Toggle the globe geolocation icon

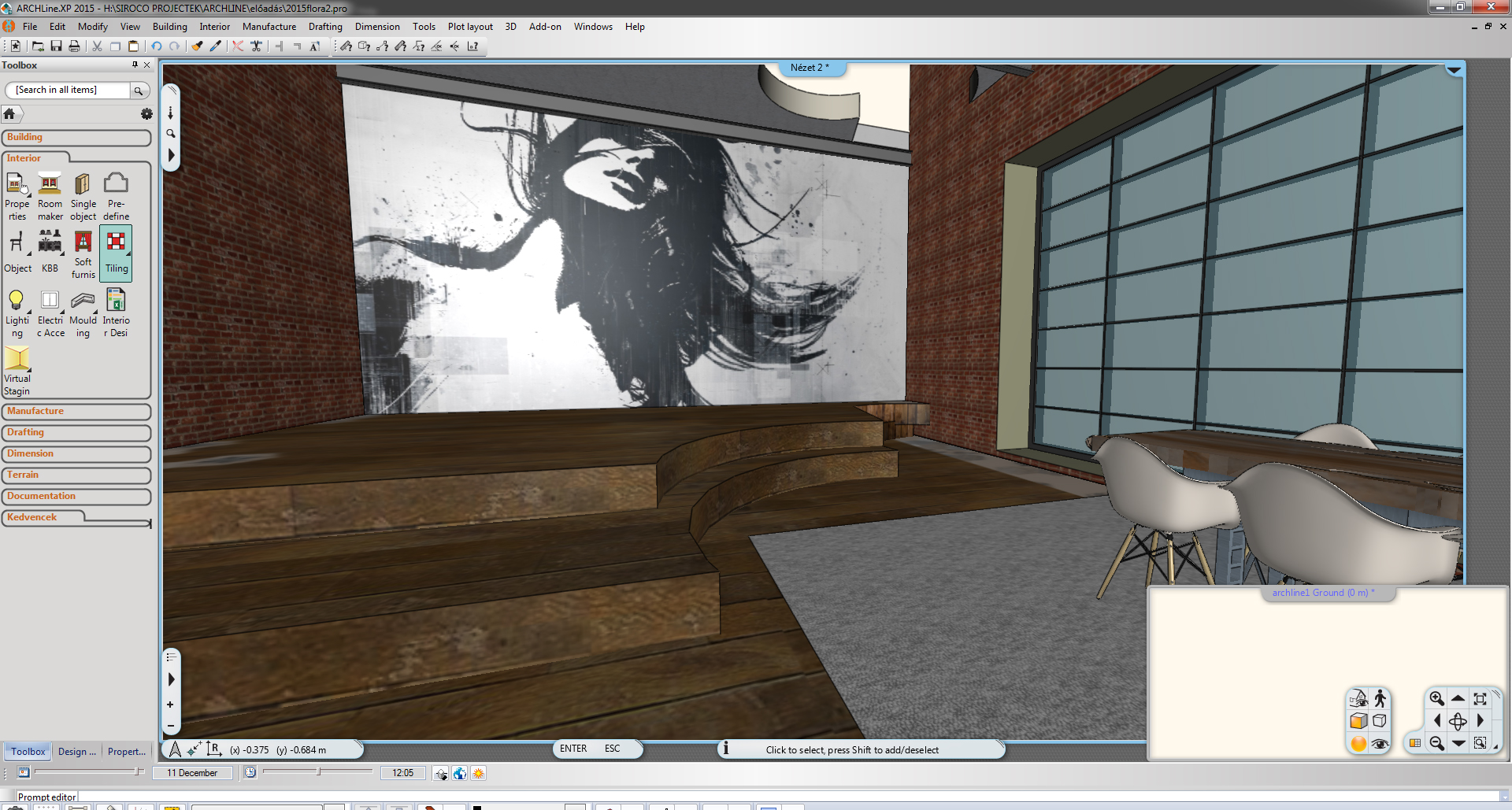460,773
